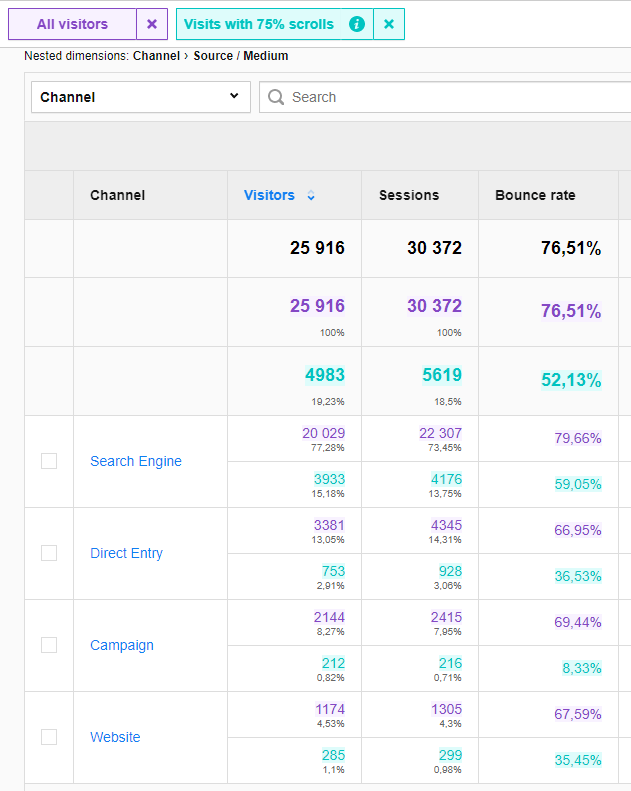This screenshot has height=791, width=631.
Task: Select the Campaign row checkbox
Action: click(x=49, y=645)
